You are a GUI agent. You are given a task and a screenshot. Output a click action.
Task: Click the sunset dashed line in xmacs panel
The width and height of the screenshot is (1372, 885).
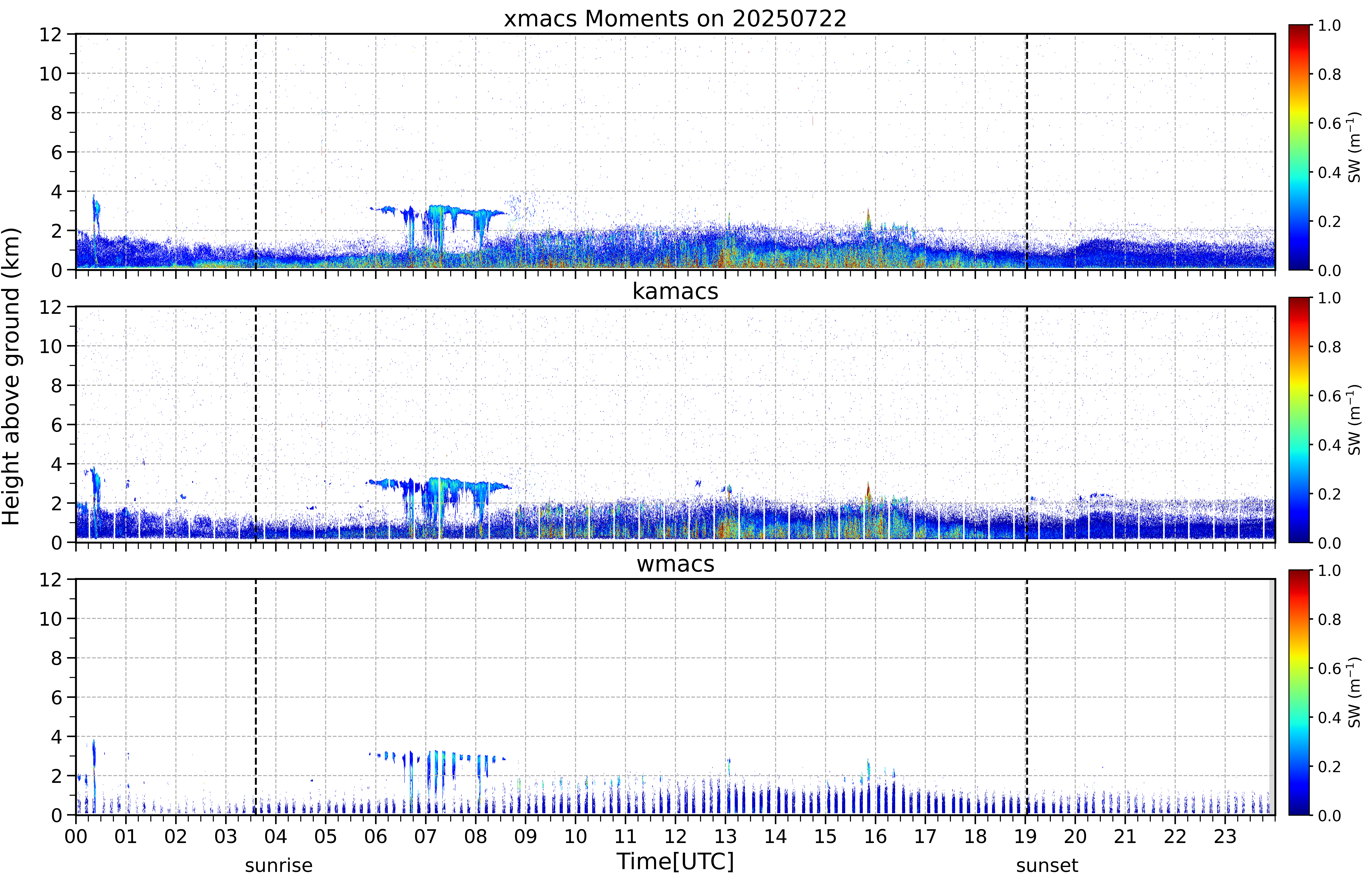coord(1027,152)
